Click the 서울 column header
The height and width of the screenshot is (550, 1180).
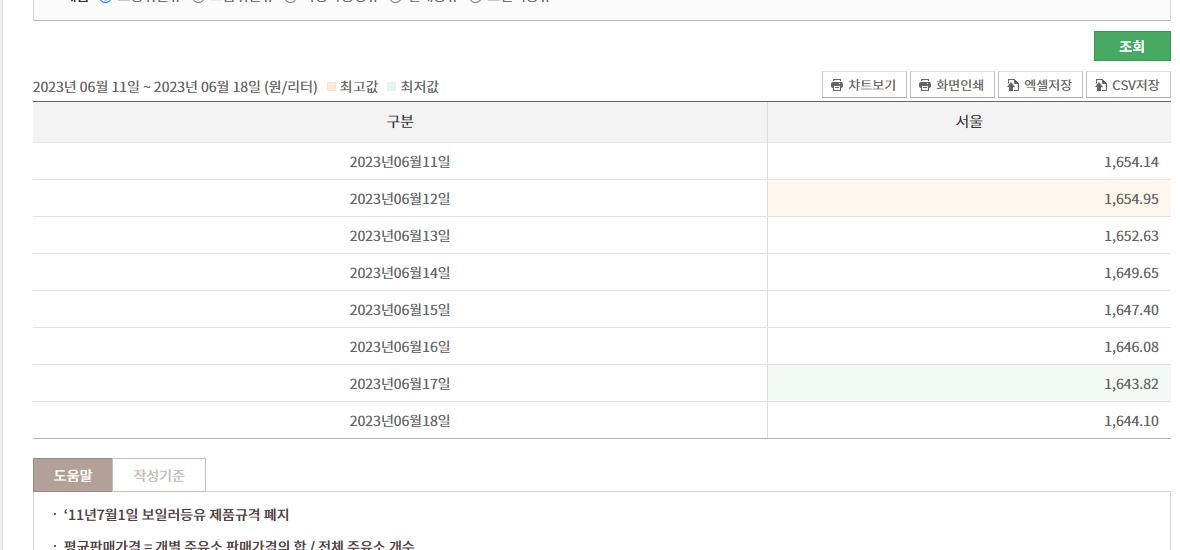tap(969, 123)
